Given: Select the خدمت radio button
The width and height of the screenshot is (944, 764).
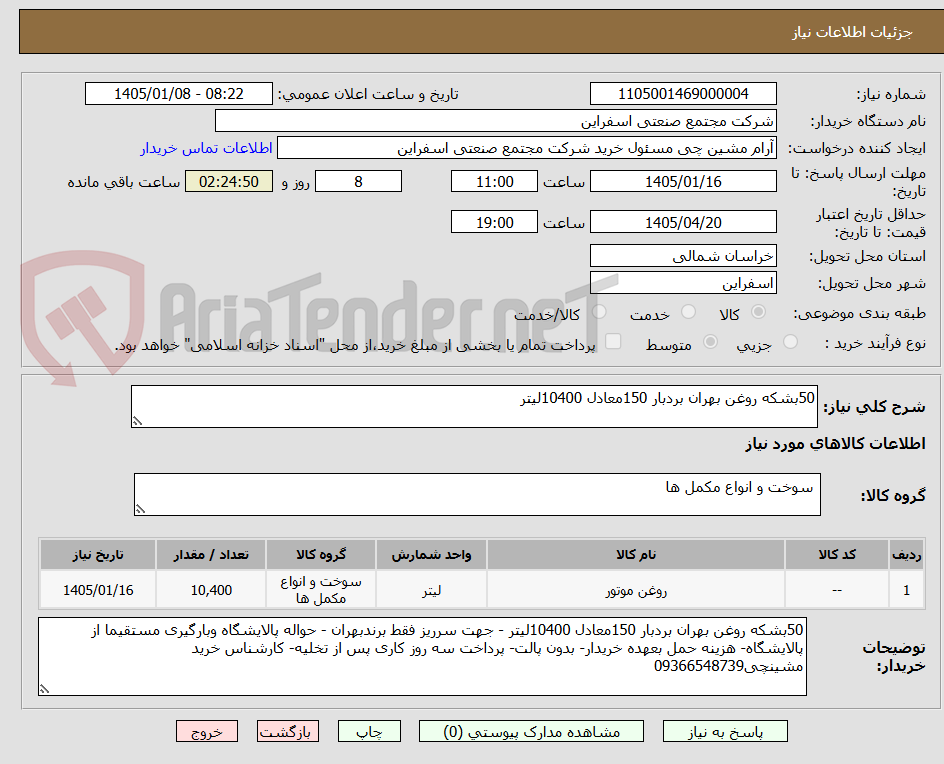Looking at the screenshot, I should tap(688, 311).
